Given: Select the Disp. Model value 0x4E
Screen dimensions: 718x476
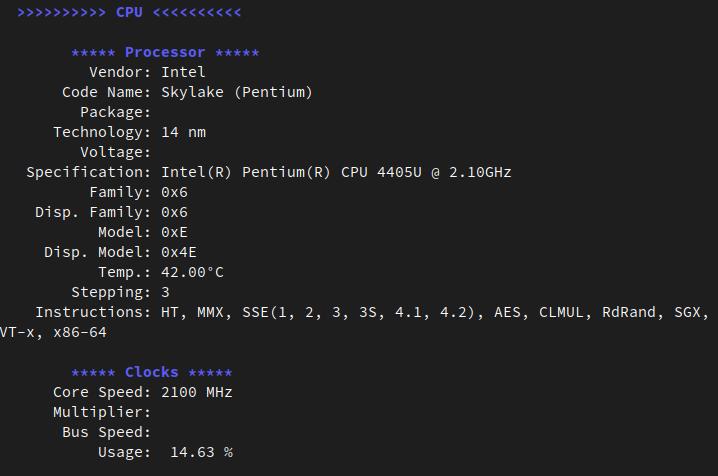Looking at the screenshot, I should click(x=179, y=252).
